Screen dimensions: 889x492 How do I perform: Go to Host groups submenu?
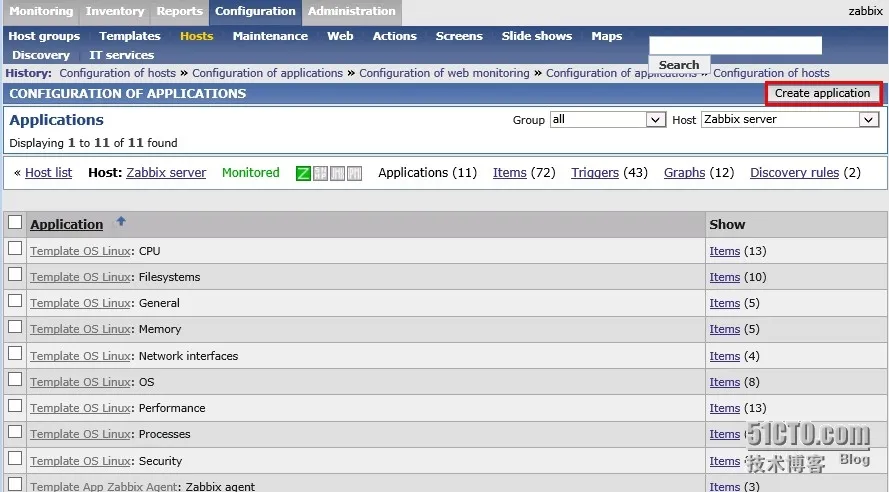44,36
